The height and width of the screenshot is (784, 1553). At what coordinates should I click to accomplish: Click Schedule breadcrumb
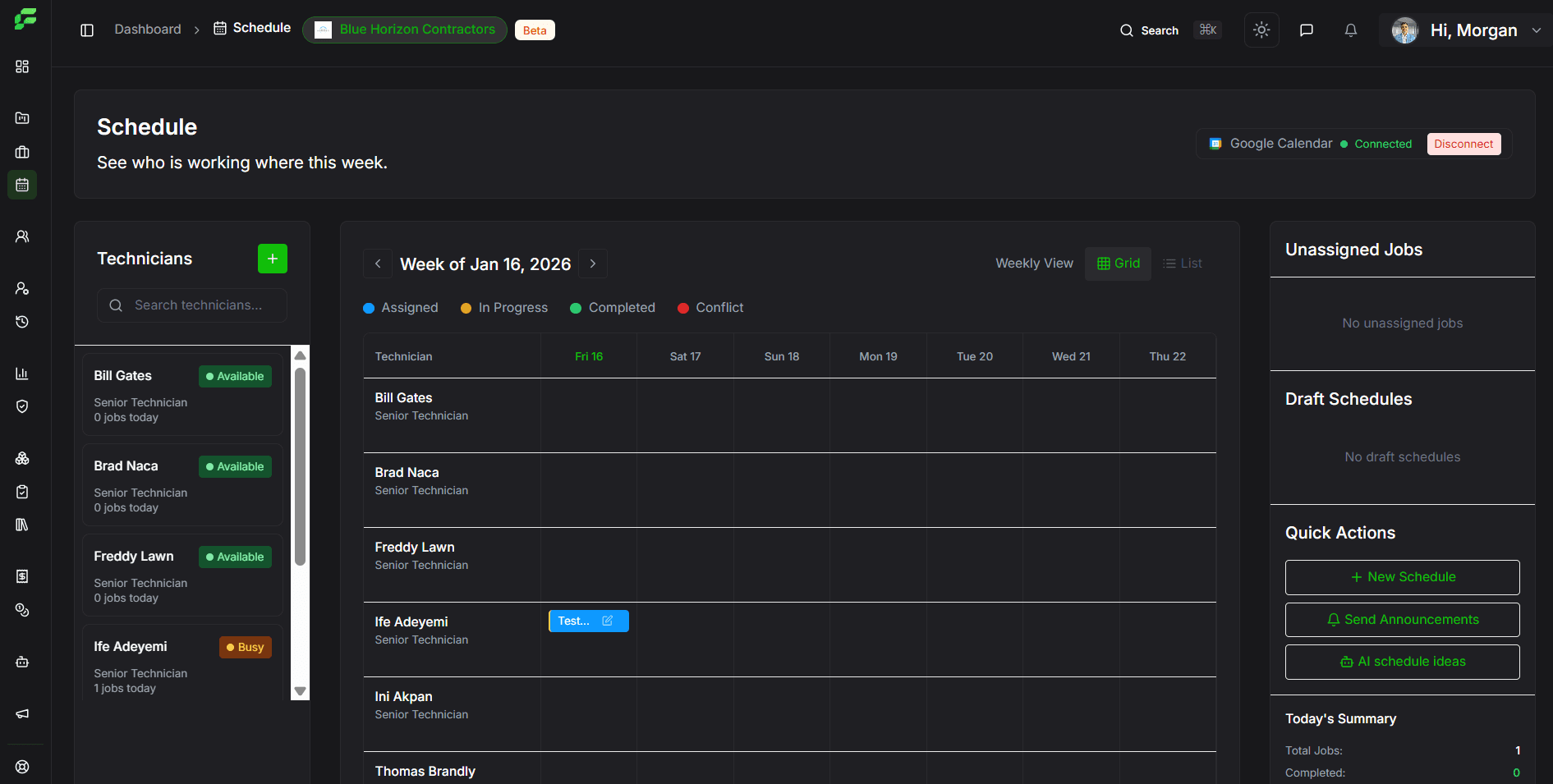(252, 28)
